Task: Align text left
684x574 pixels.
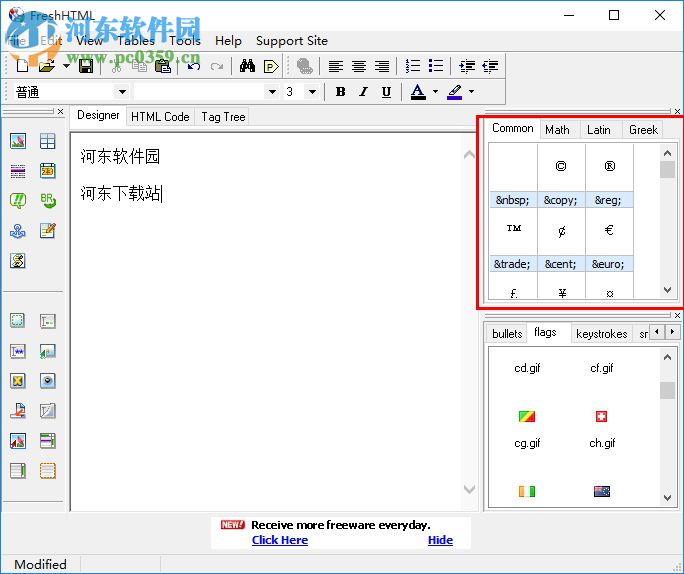Action: click(x=335, y=66)
